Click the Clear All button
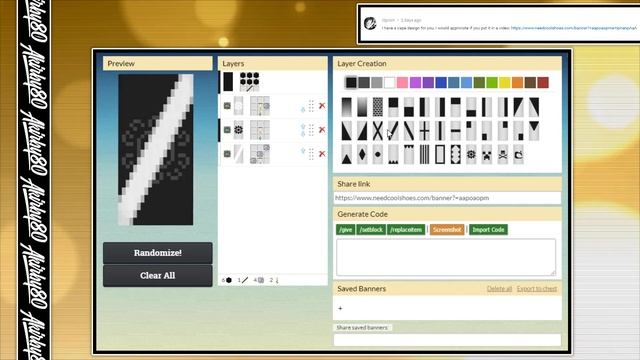 (158, 276)
